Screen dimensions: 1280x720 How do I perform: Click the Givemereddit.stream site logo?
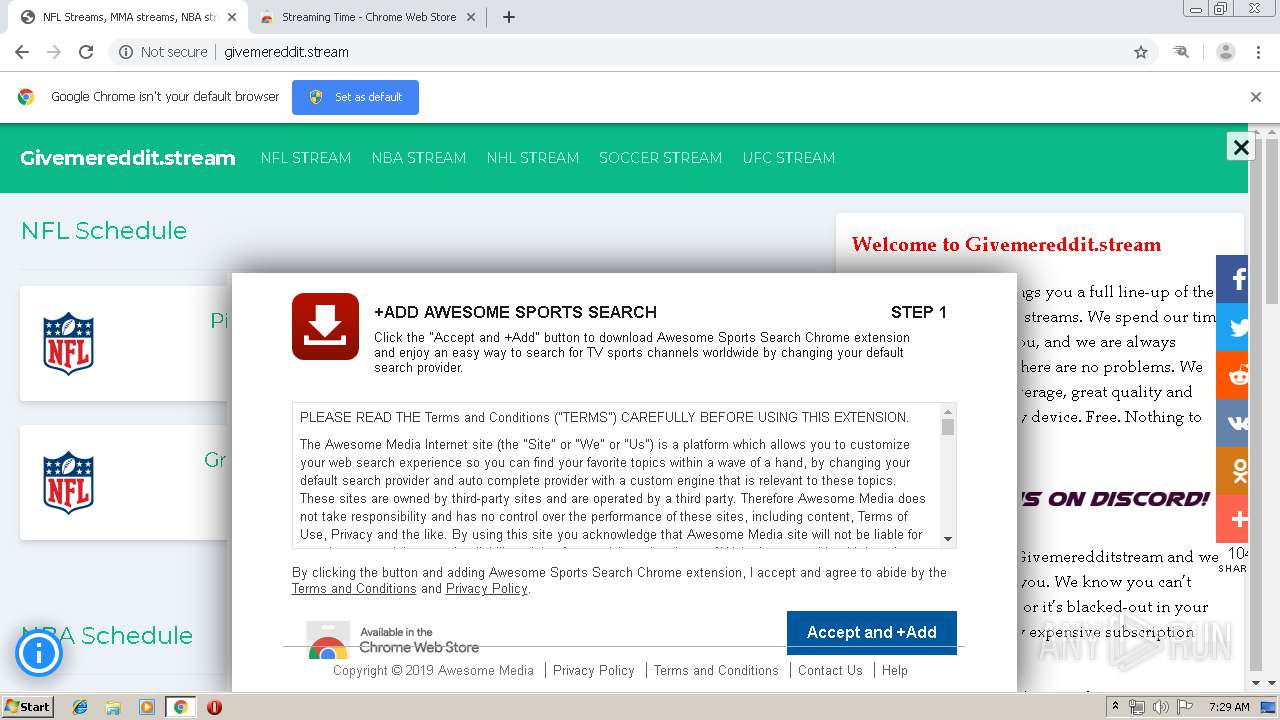tap(128, 158)
